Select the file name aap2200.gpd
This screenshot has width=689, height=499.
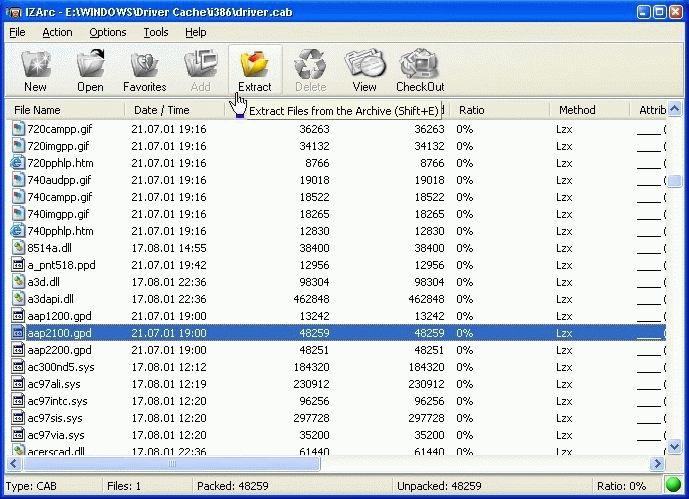pos(59,350)
